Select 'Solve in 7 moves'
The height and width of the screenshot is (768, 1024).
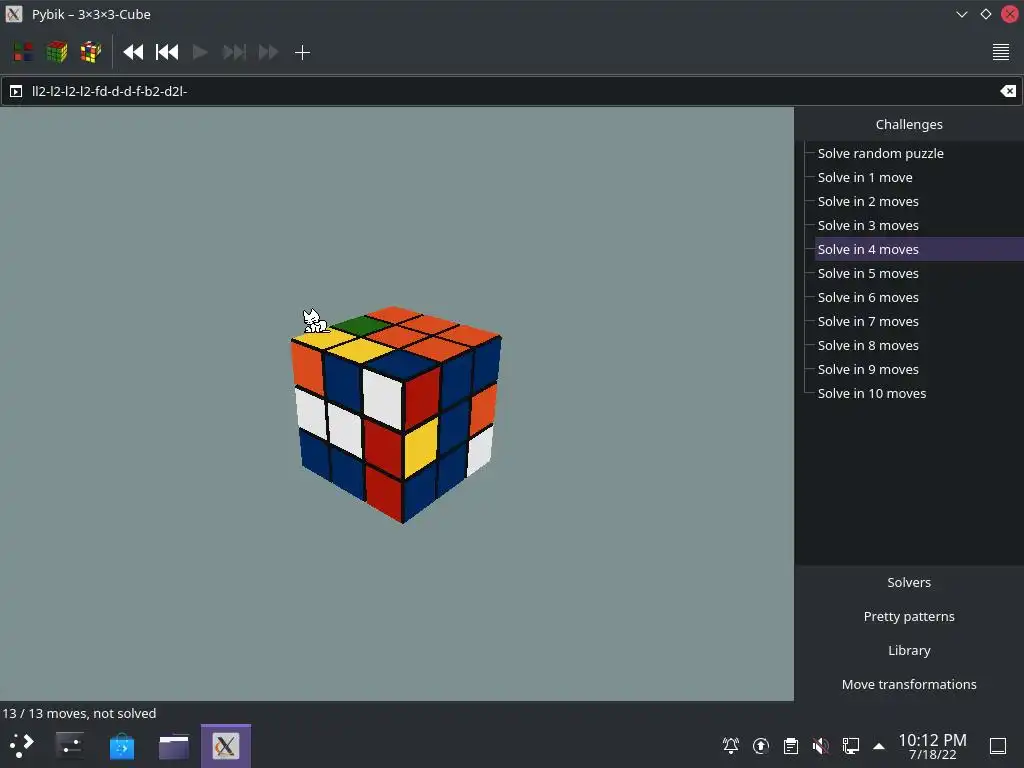click(868, 321)
